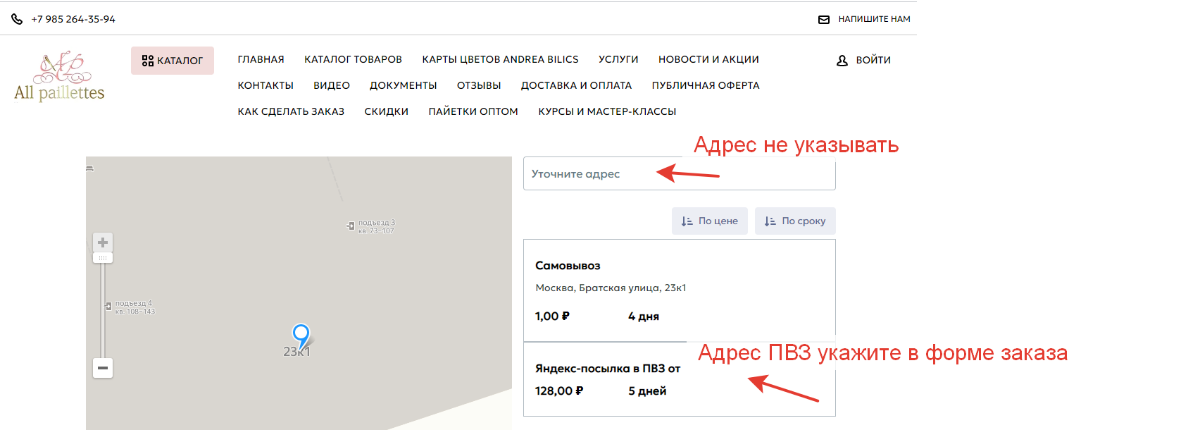Click the envelope icon beside Напишите нам
Image resolution: width=1200 pixels, height=430 pixels.
[x=824, y=19]
